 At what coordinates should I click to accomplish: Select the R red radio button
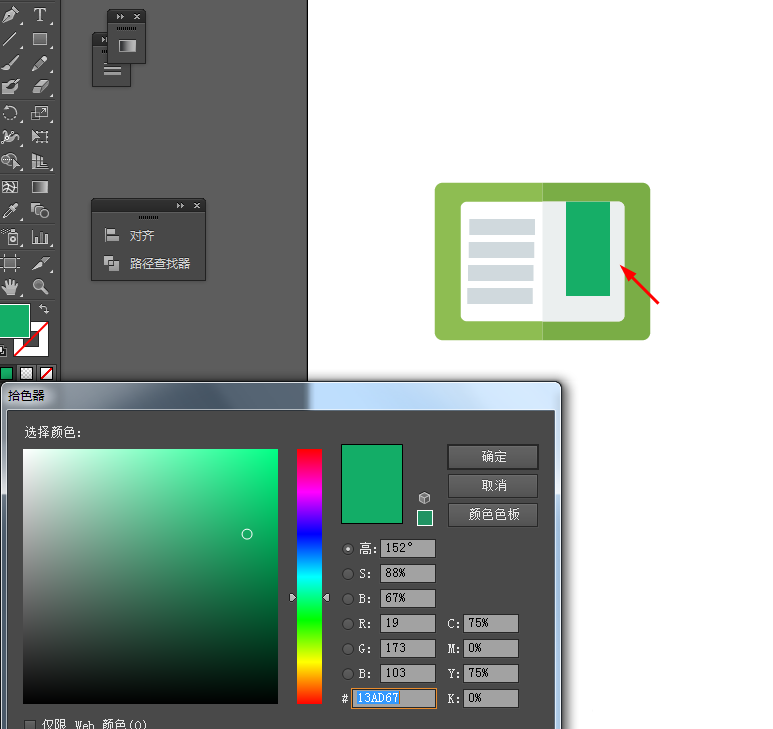(348, 624)
